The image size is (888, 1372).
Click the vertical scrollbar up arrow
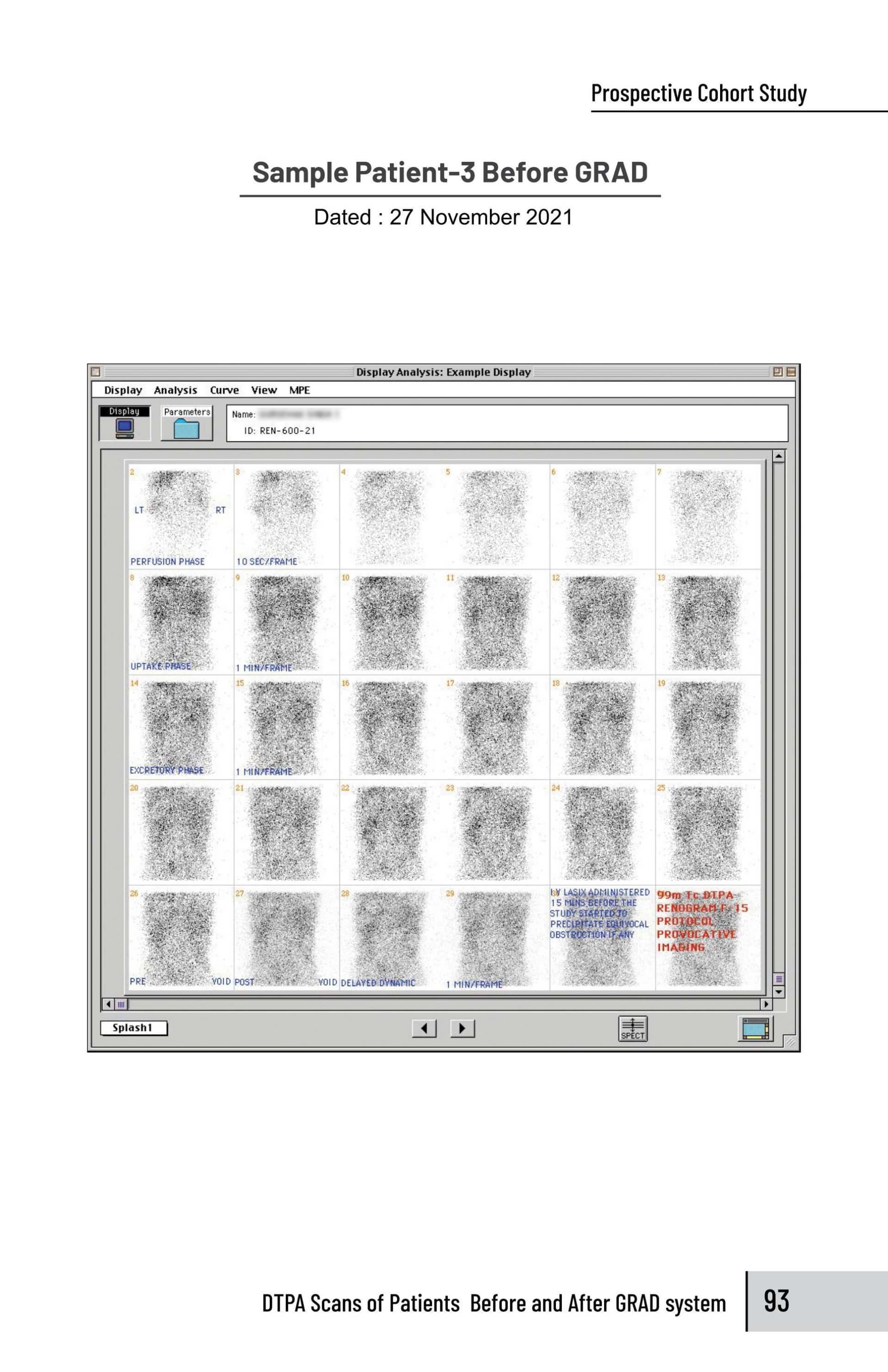(x=778, y=456)
